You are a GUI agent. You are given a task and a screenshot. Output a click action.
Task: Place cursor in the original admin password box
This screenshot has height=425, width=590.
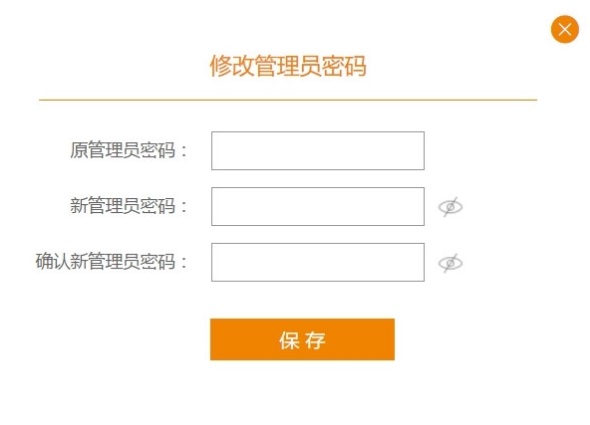(x=318, y=151)
